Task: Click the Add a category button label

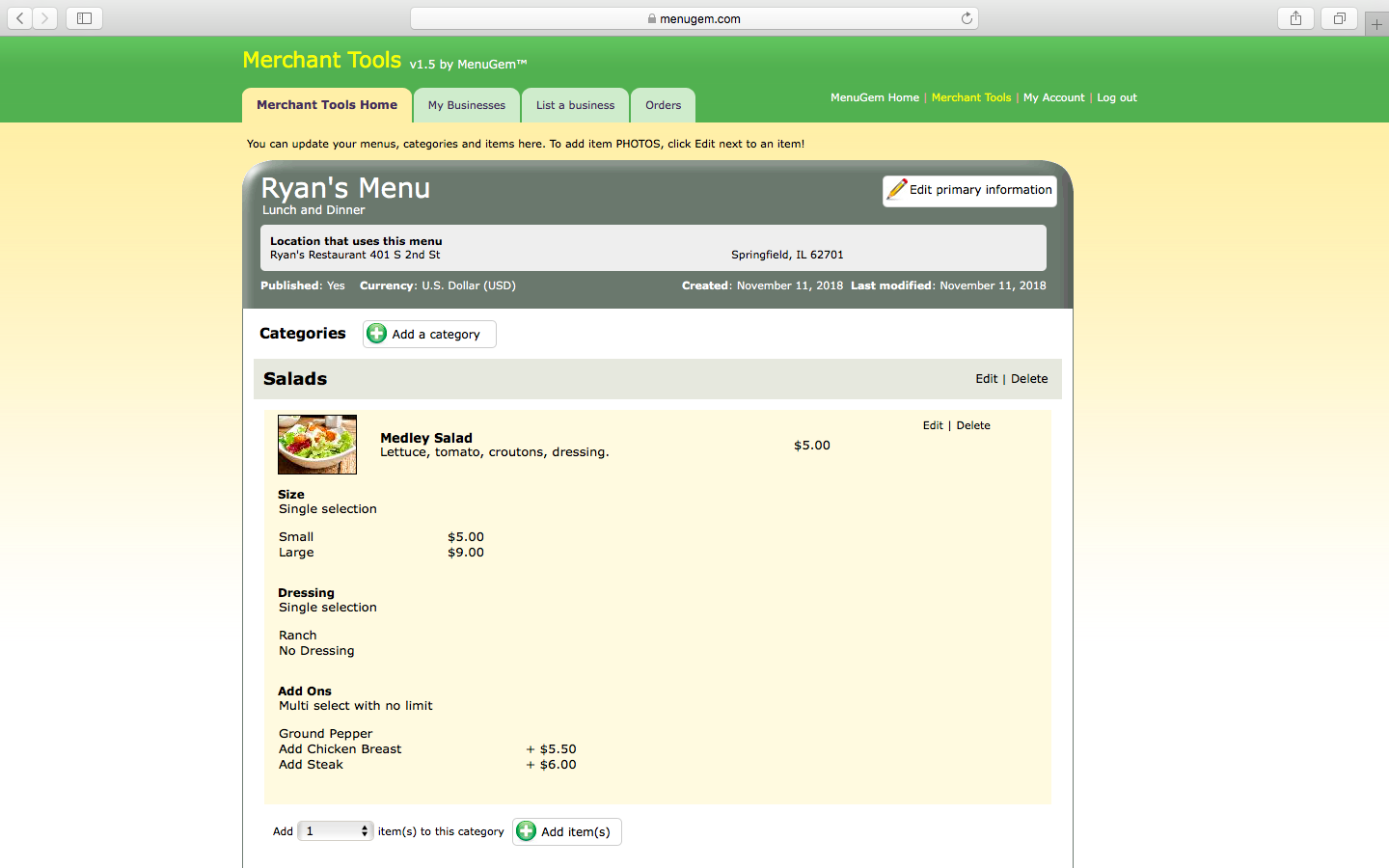Action: tap(436, 335)
